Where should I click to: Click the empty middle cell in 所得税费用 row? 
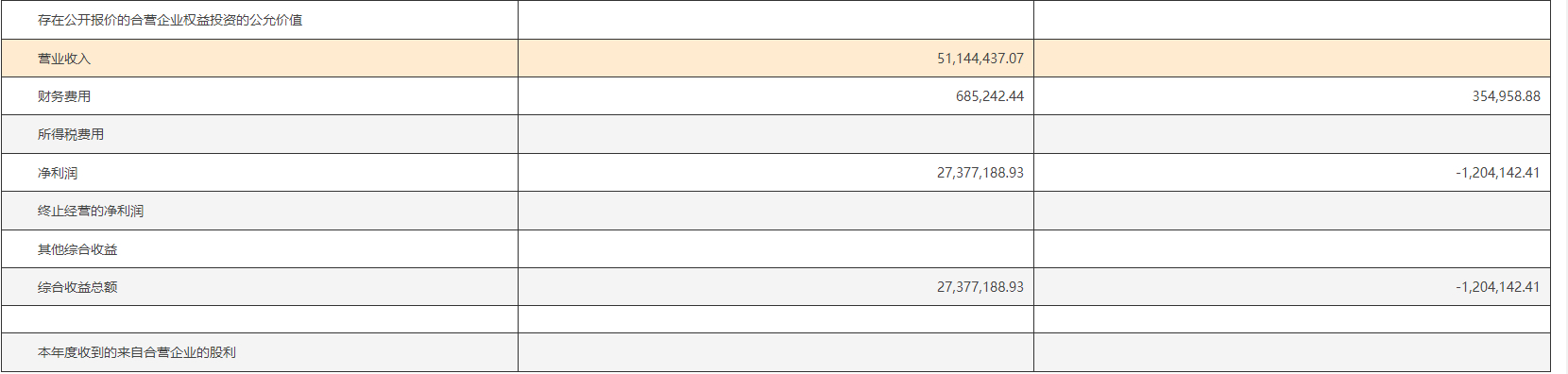[775, 134]
